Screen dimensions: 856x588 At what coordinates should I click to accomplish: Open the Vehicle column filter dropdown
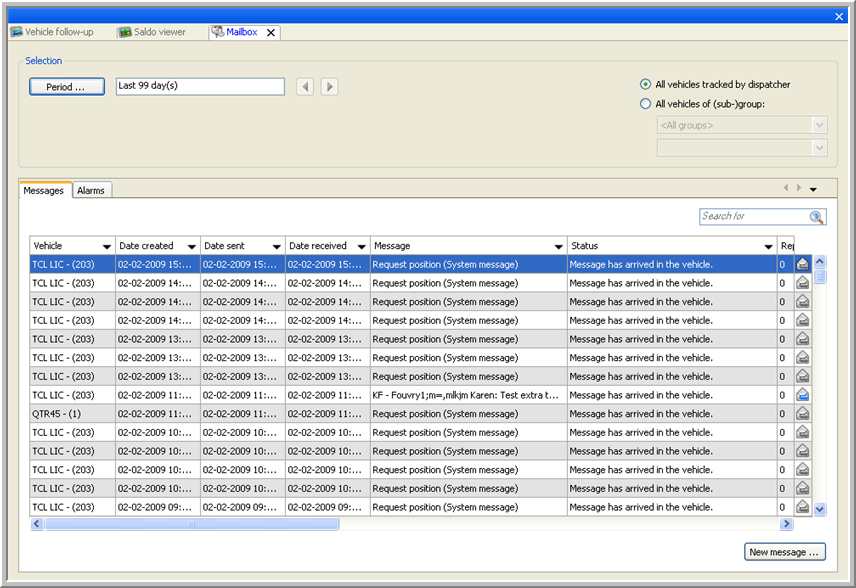[106, 246]
